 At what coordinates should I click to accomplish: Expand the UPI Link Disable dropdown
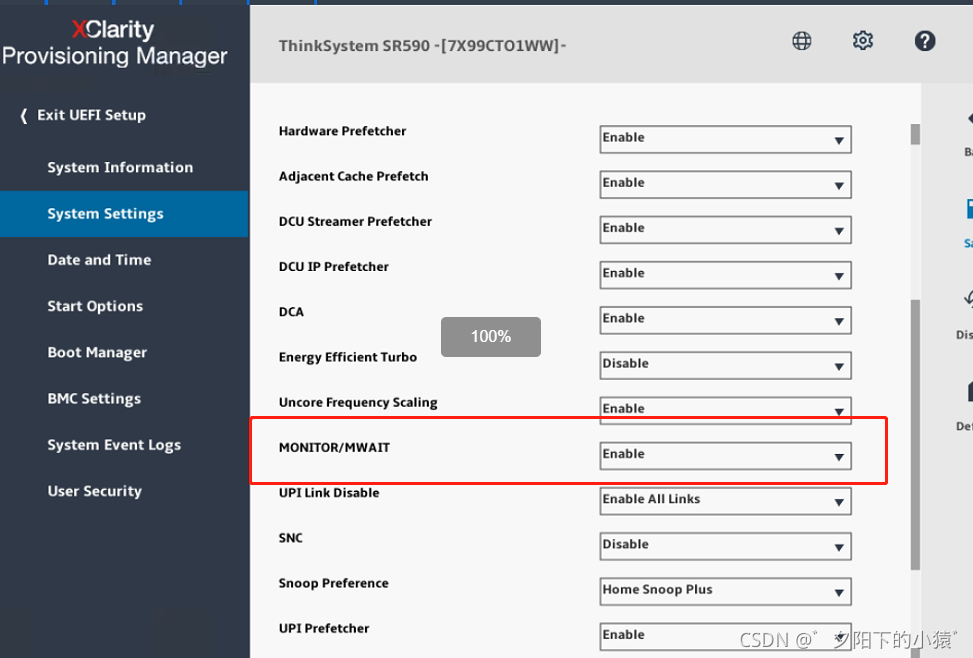pos(725,501)
